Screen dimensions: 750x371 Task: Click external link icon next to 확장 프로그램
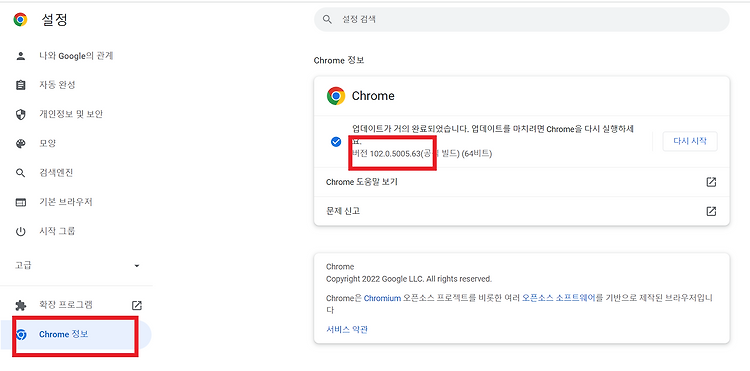click(137, 306)
